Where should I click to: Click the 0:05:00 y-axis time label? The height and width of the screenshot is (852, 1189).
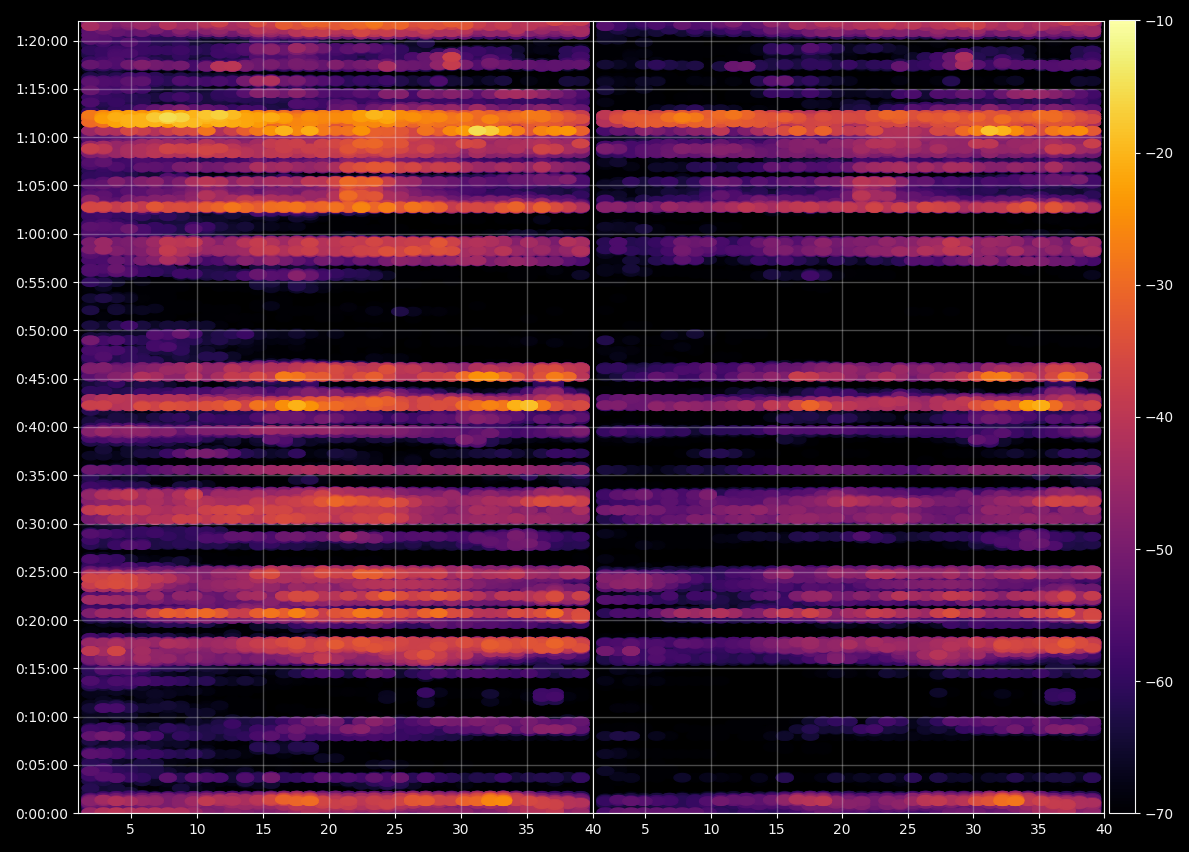[x=42, y=766]
